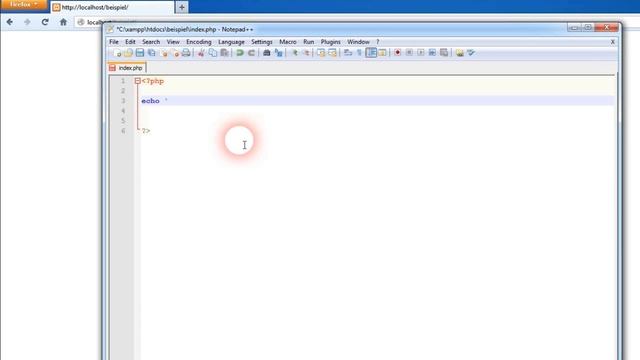Collapse the <?php fold block
The width and height of the screenshot is (640, 360).
(138, 81)
